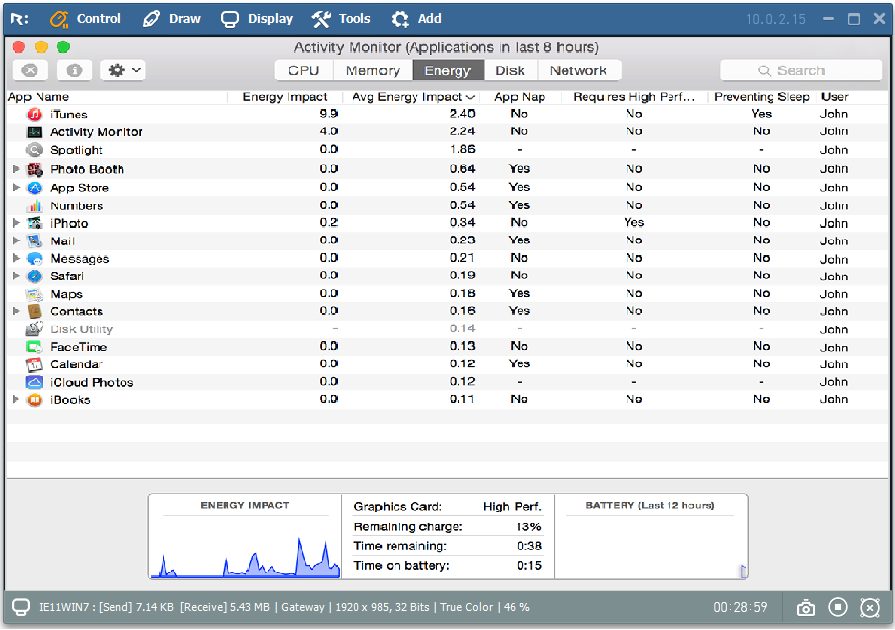
Task: Click the red close window button
Action: 19,47
